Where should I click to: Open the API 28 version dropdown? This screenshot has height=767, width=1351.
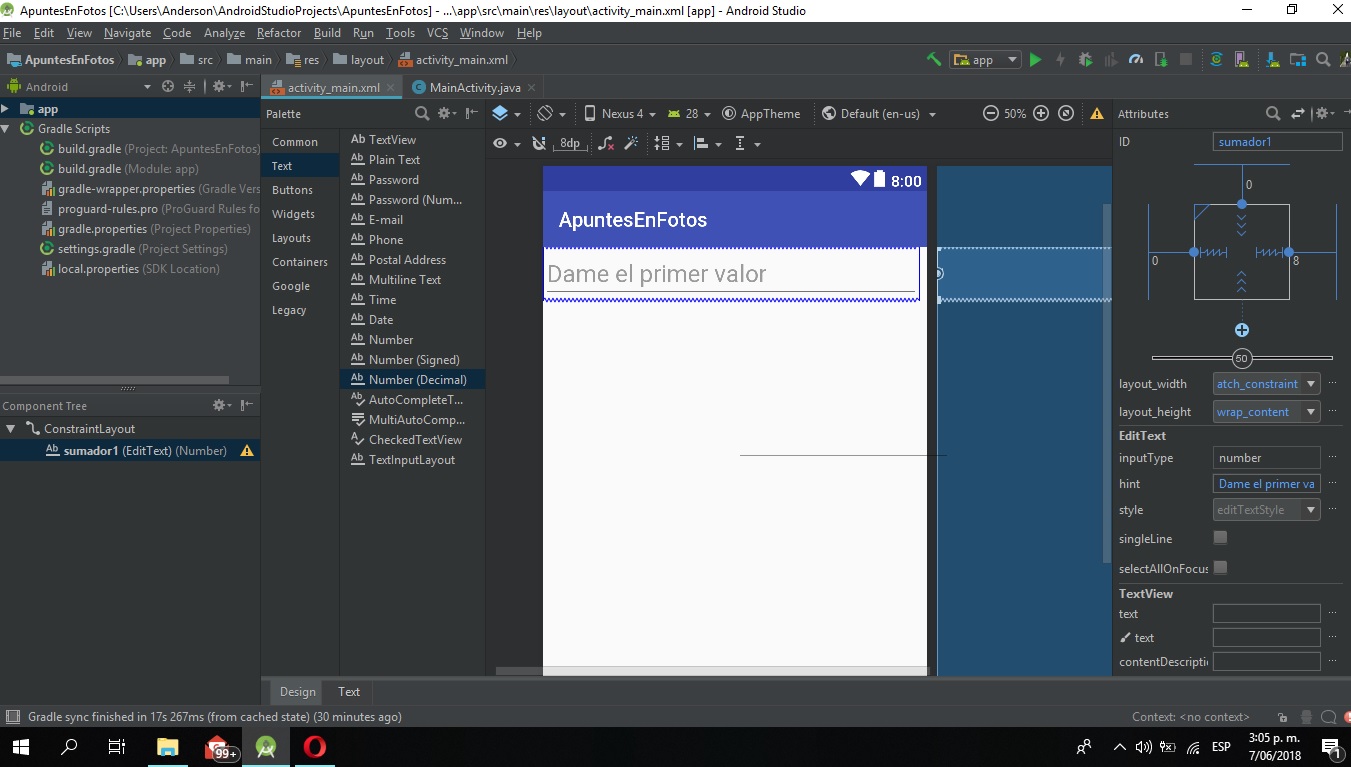[690, 114]
